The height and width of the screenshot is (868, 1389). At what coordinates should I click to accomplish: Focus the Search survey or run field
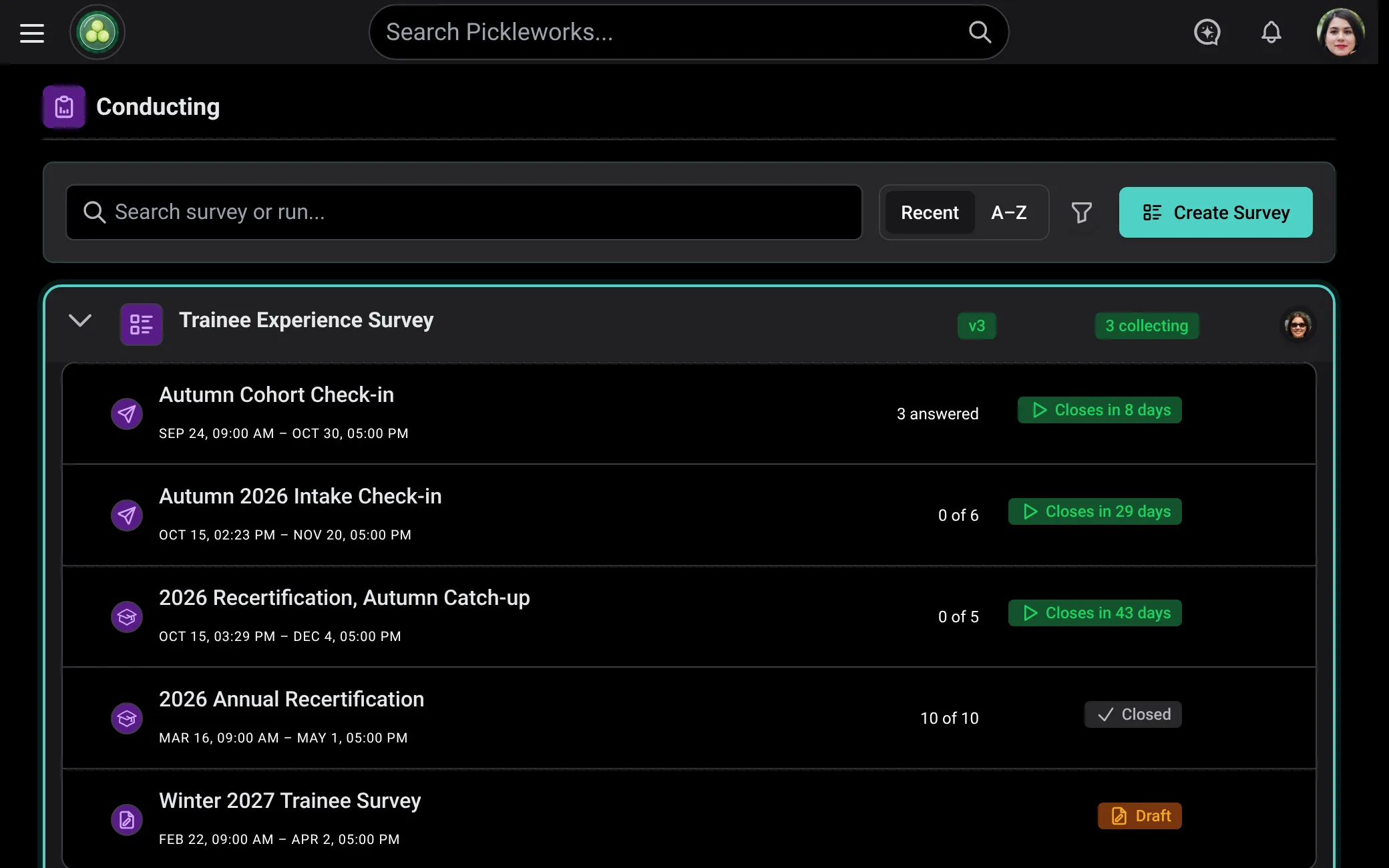(464, 212)
